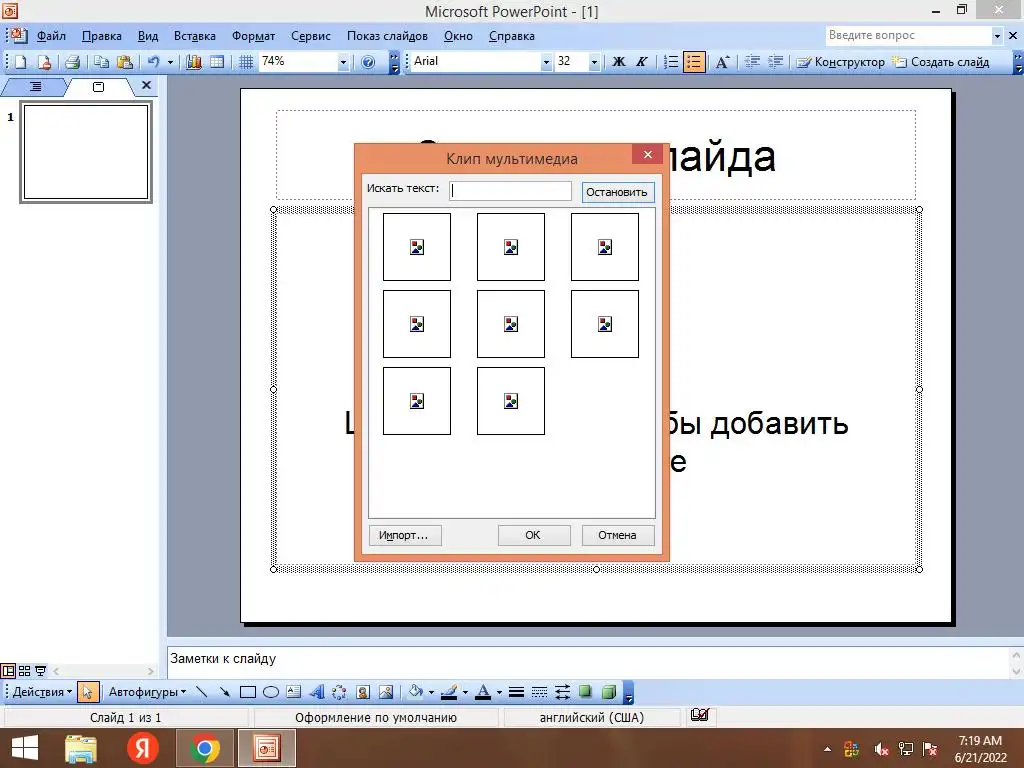Open Shadow Style settings
This screenshot has height=768, width=1024.
585,692
